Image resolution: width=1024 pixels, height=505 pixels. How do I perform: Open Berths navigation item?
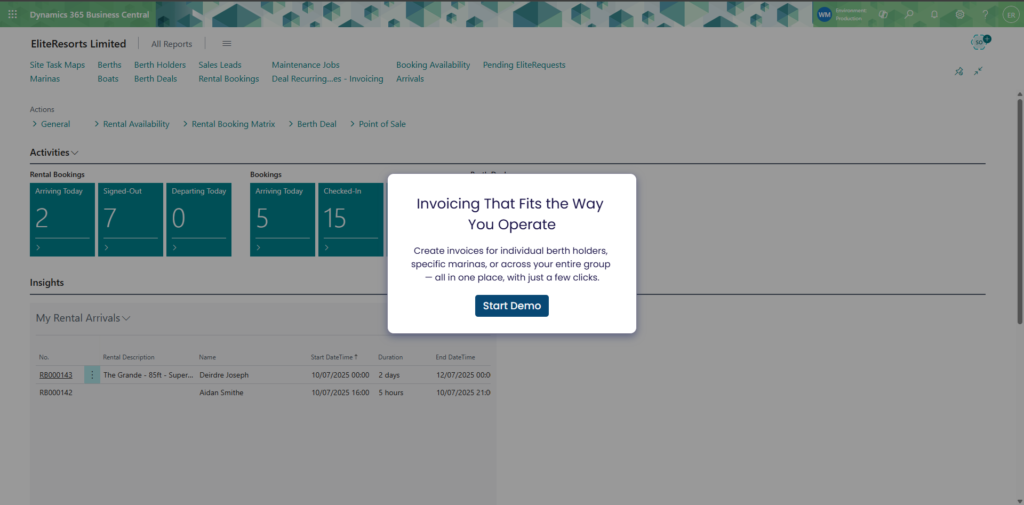109,65
